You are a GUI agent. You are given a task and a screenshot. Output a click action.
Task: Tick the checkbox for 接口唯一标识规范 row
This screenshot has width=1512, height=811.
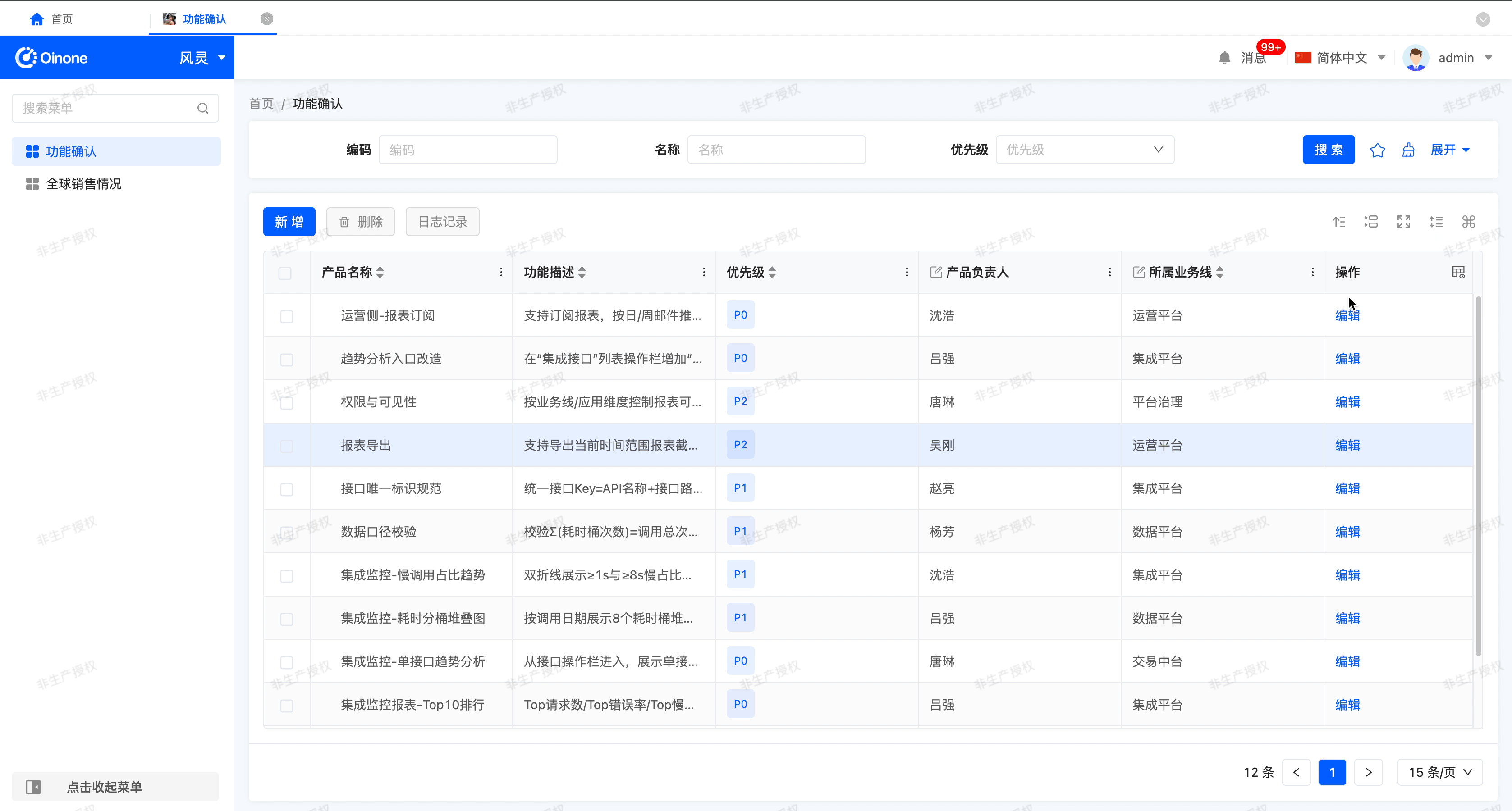pos(286,489)
